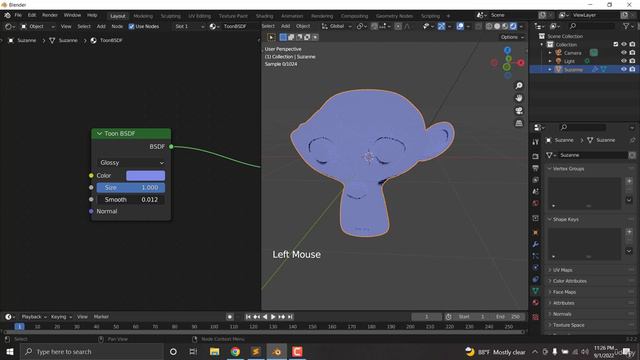The height and width of the screenshot is (360, 640).
Task: Collapse the Toon BSDF node
Action: click(x=99, y=133)
